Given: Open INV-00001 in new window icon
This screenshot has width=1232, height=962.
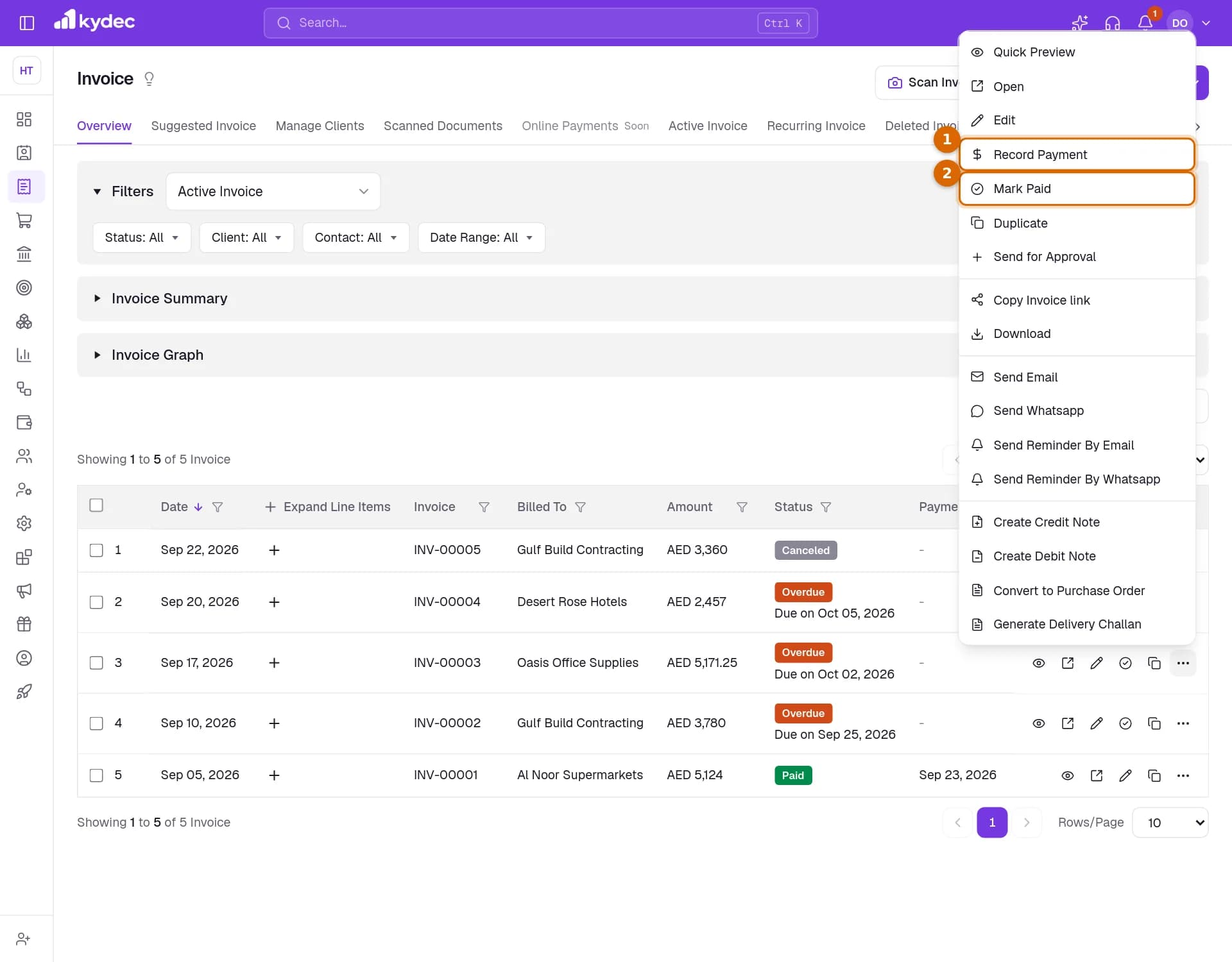Looking at the screenshot, I should 1096,775.
